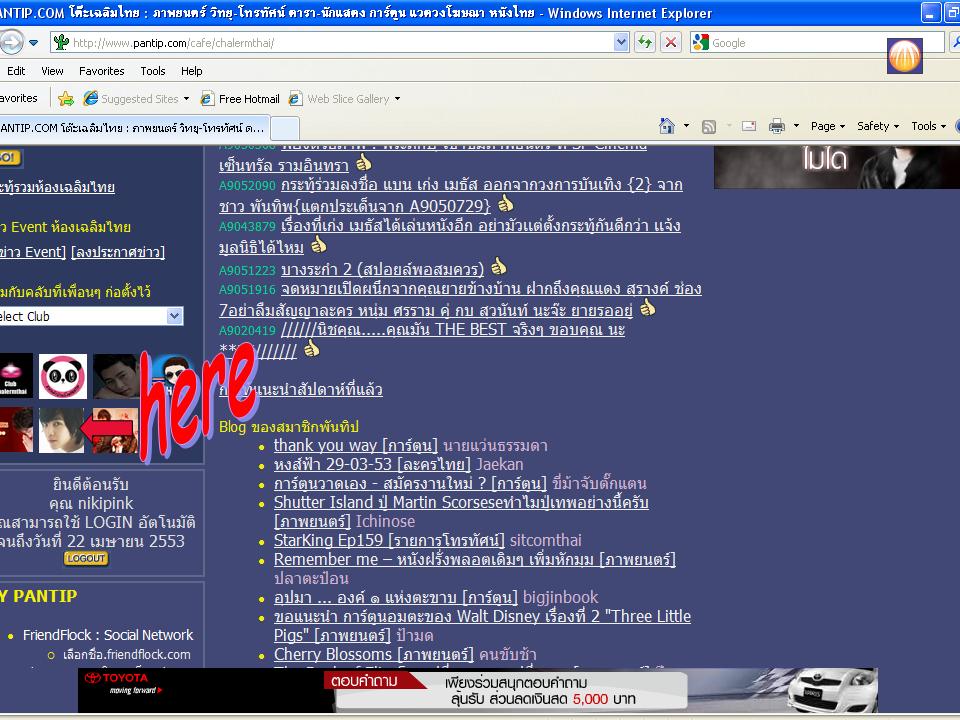Click the cactus site icon in address bar
The width and height of the screenshot is (960, 720).
tap(61, 42)
